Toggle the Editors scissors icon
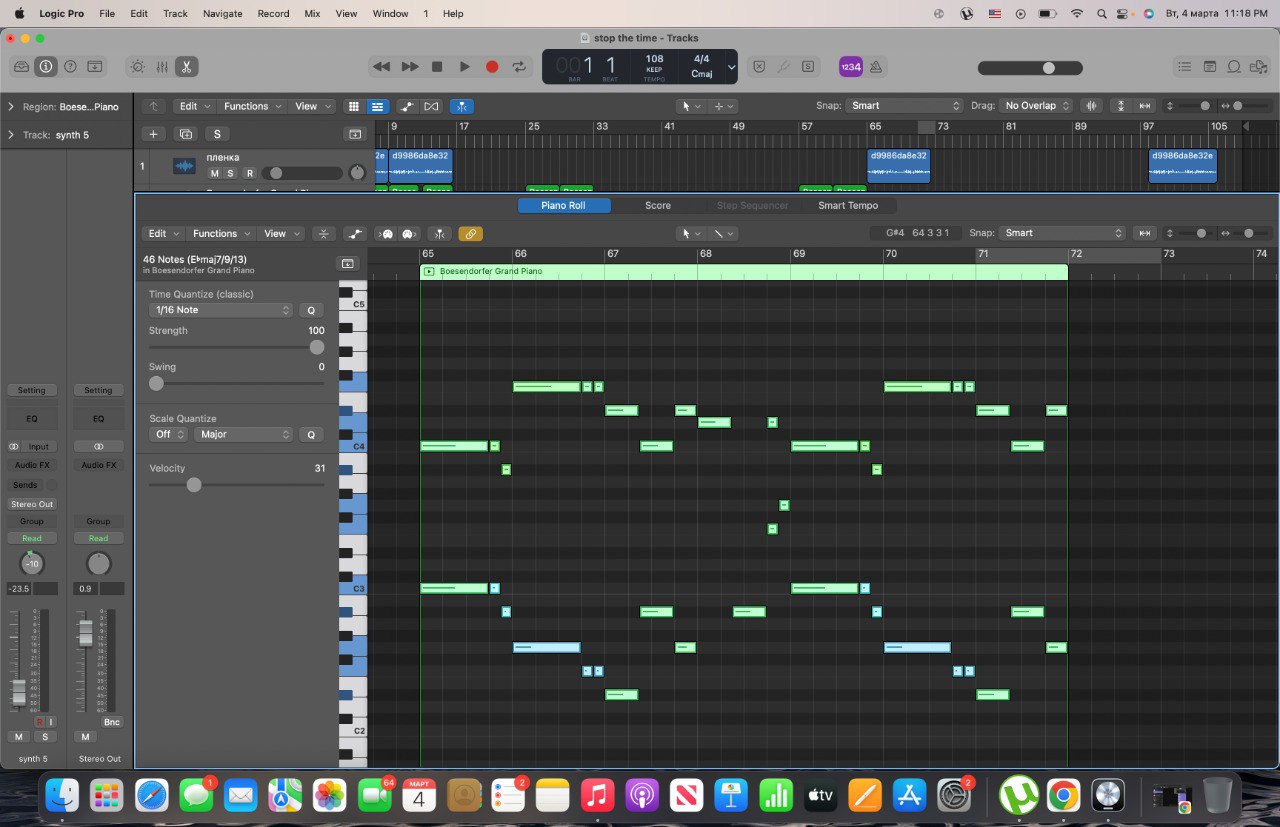 pos(186,67)
